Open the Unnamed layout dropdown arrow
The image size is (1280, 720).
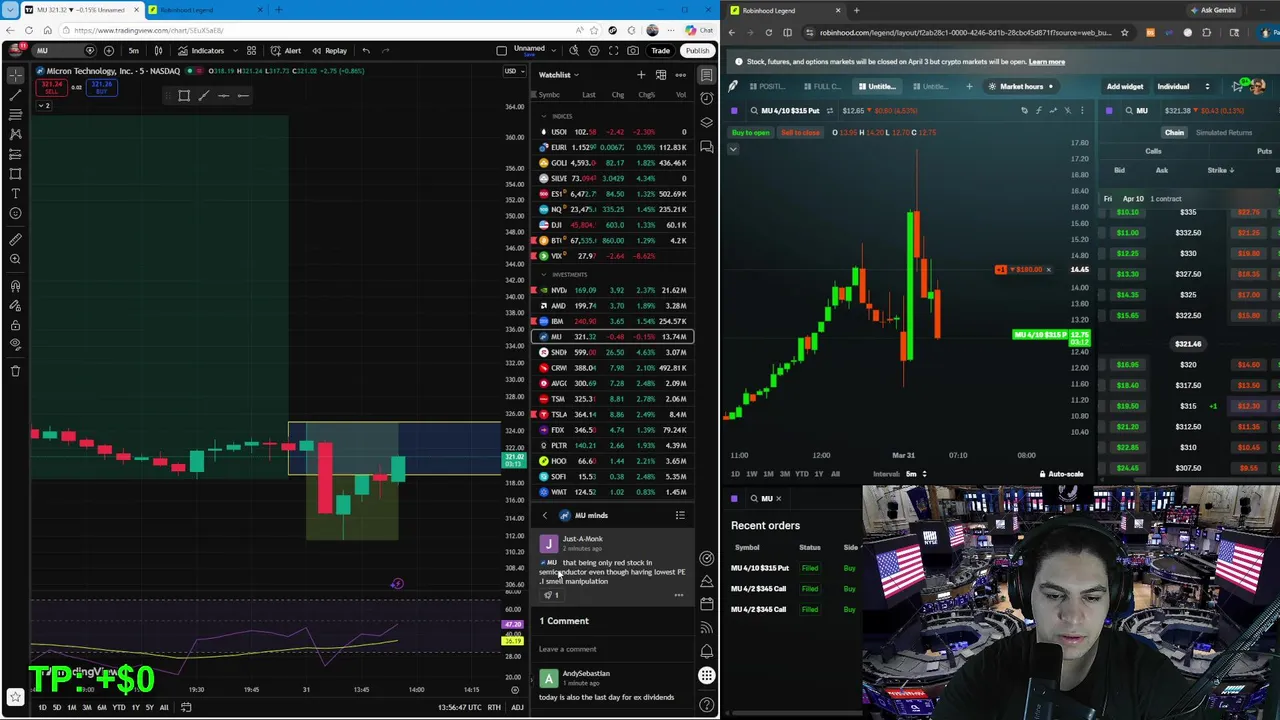click(x=553, y=50)
